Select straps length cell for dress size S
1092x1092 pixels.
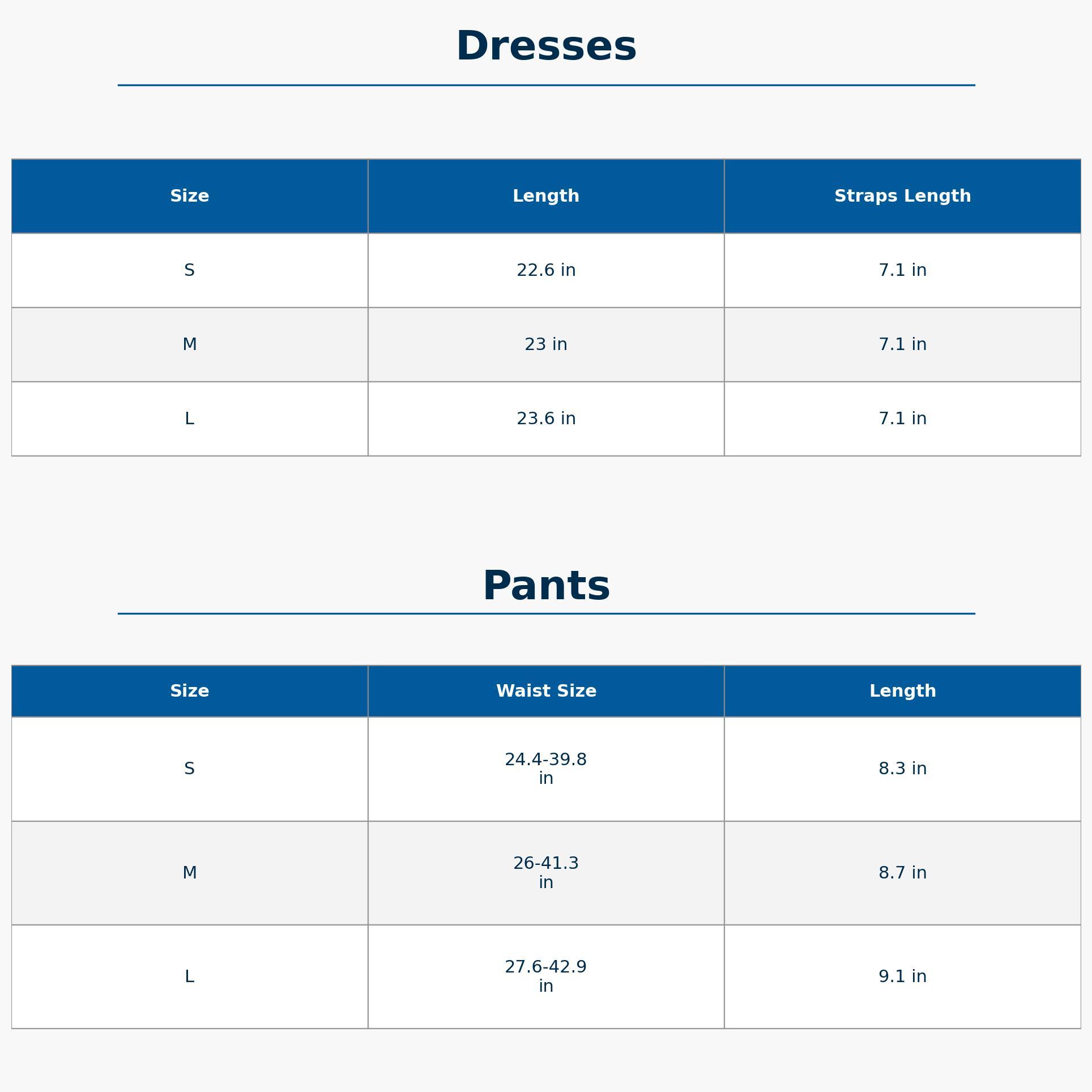(x=902, y=270)
